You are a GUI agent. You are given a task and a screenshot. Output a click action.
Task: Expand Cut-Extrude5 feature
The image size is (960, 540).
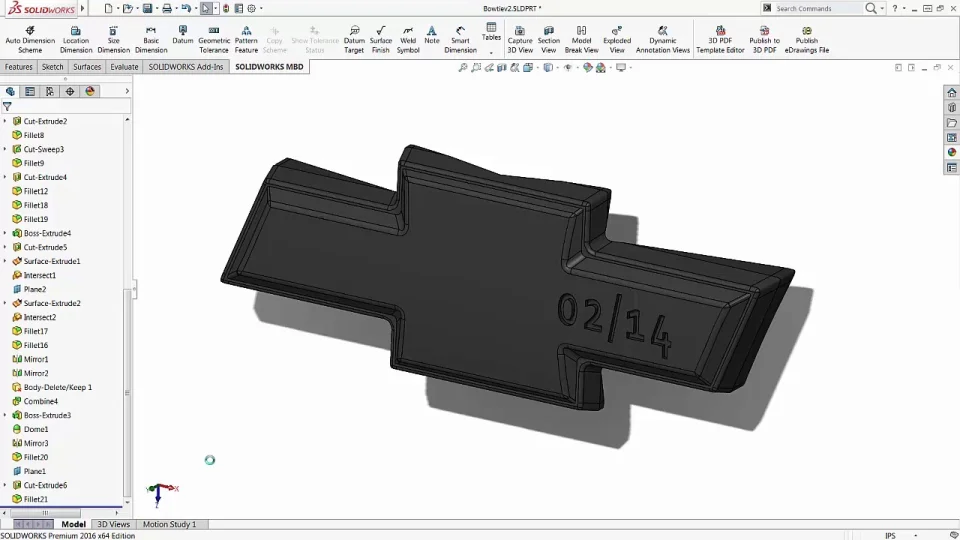[5, 247]
